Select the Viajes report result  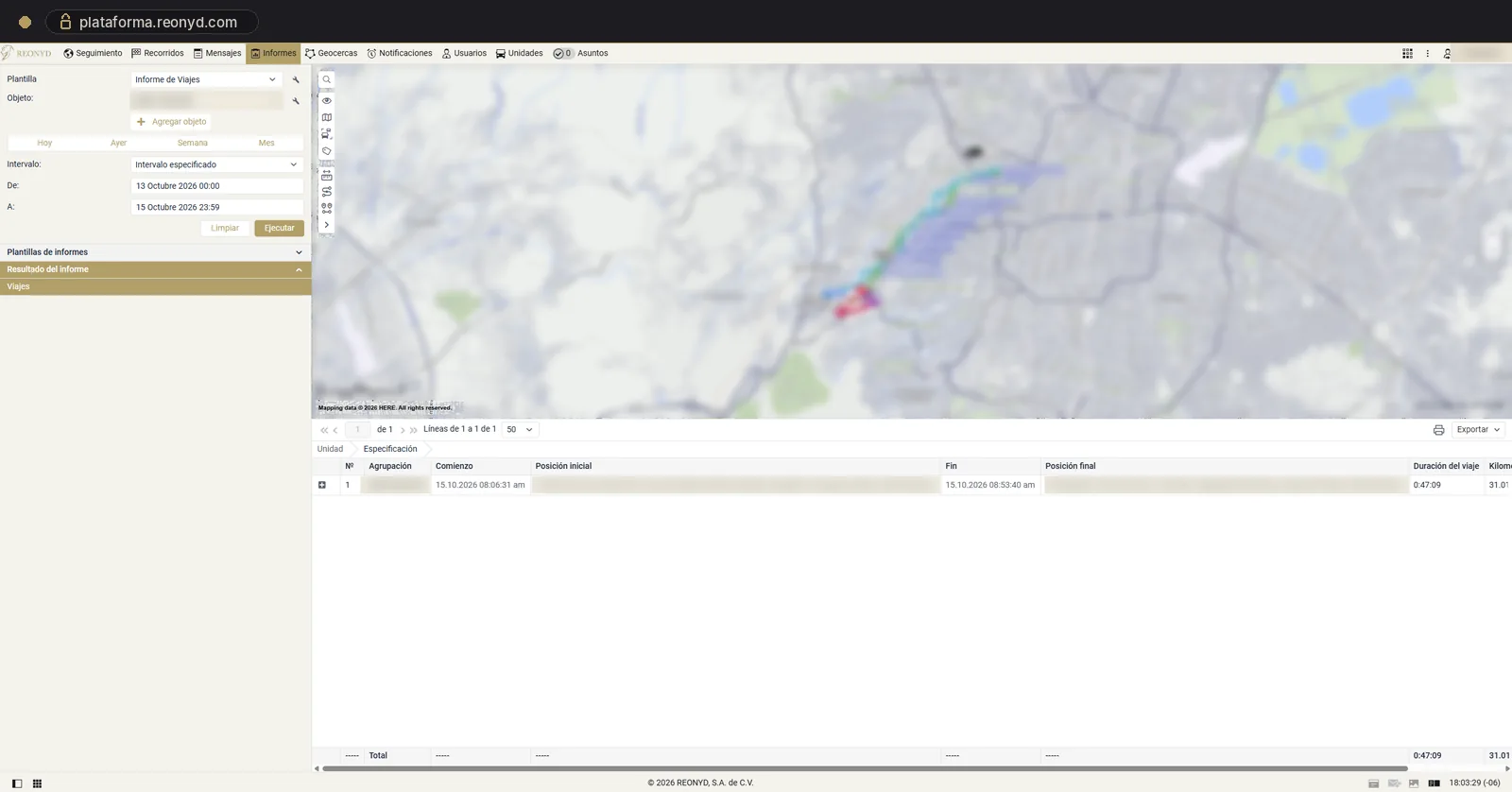[155, 286]
